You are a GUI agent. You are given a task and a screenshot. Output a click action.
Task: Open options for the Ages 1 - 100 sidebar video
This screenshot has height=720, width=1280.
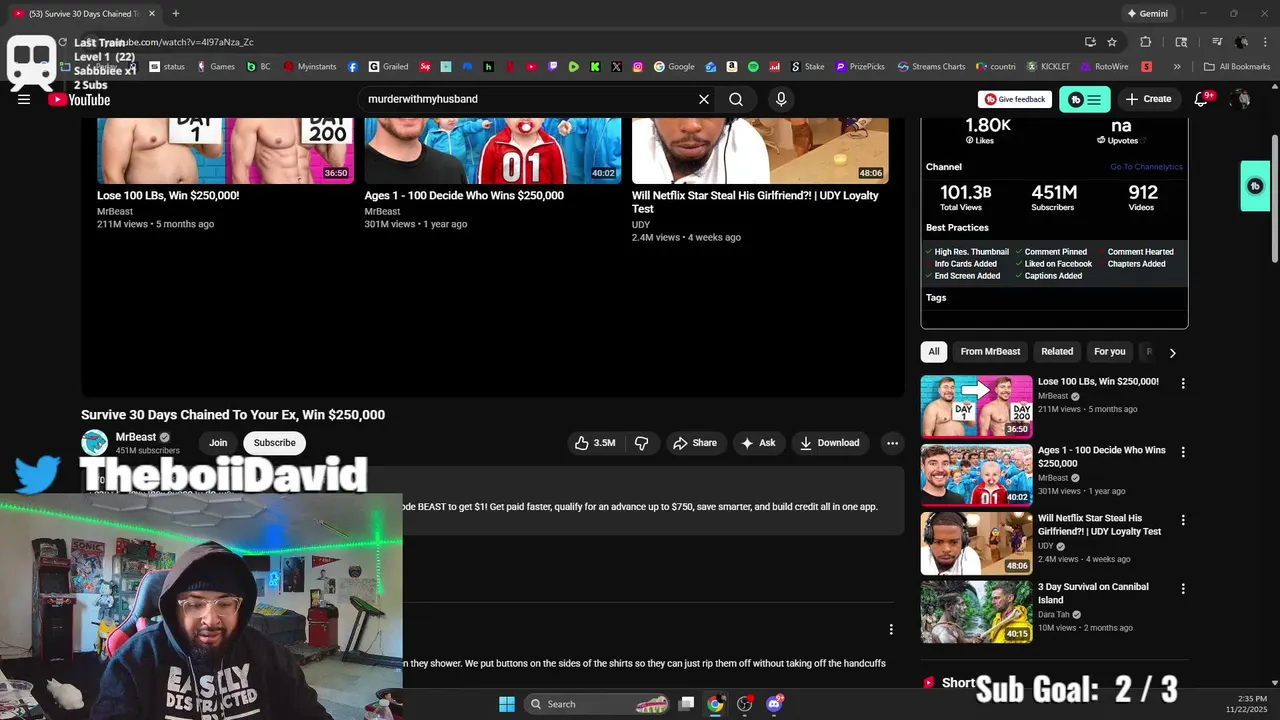pyautogui.click(x=1183, y=452)
